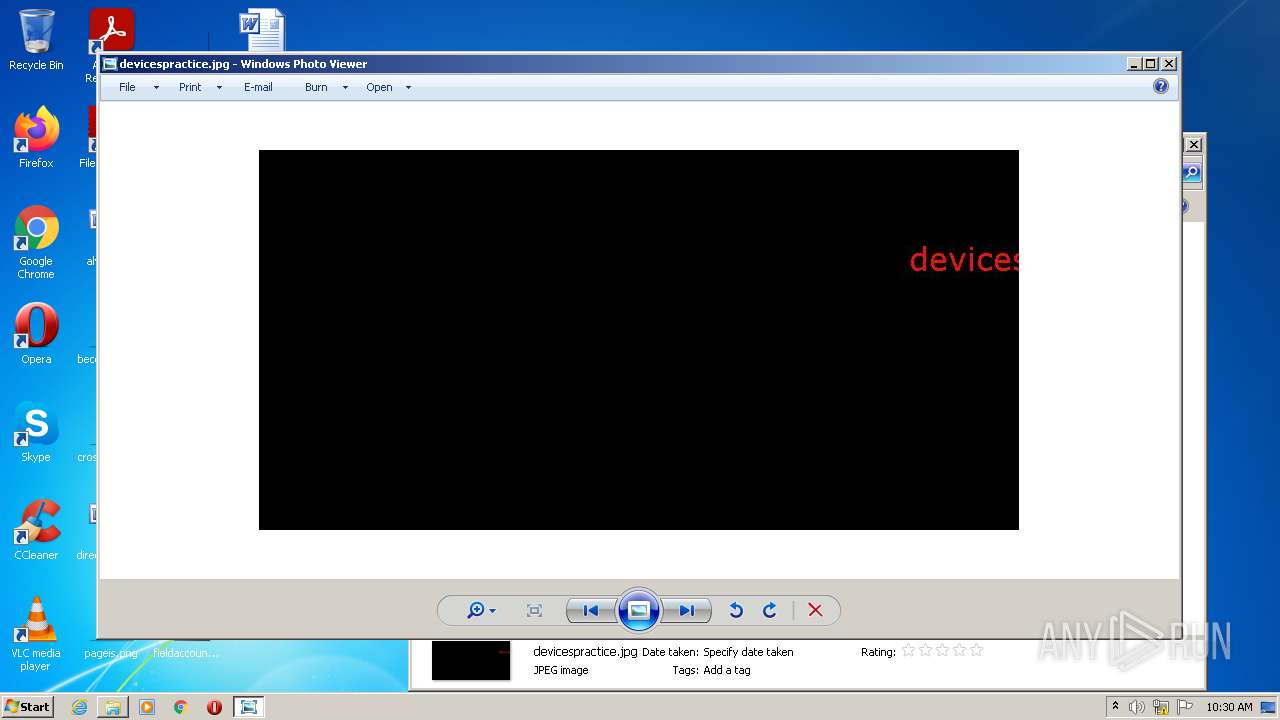Open the Print menu
The image size is (1280, 720).
coord(190,87)
